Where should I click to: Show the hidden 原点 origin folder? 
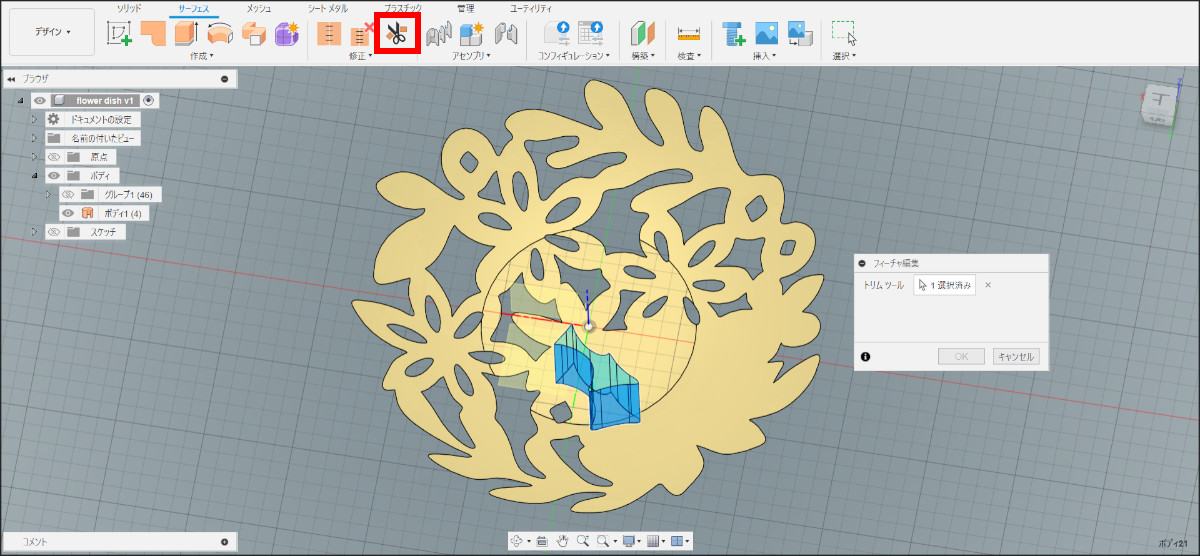point(54,157)
